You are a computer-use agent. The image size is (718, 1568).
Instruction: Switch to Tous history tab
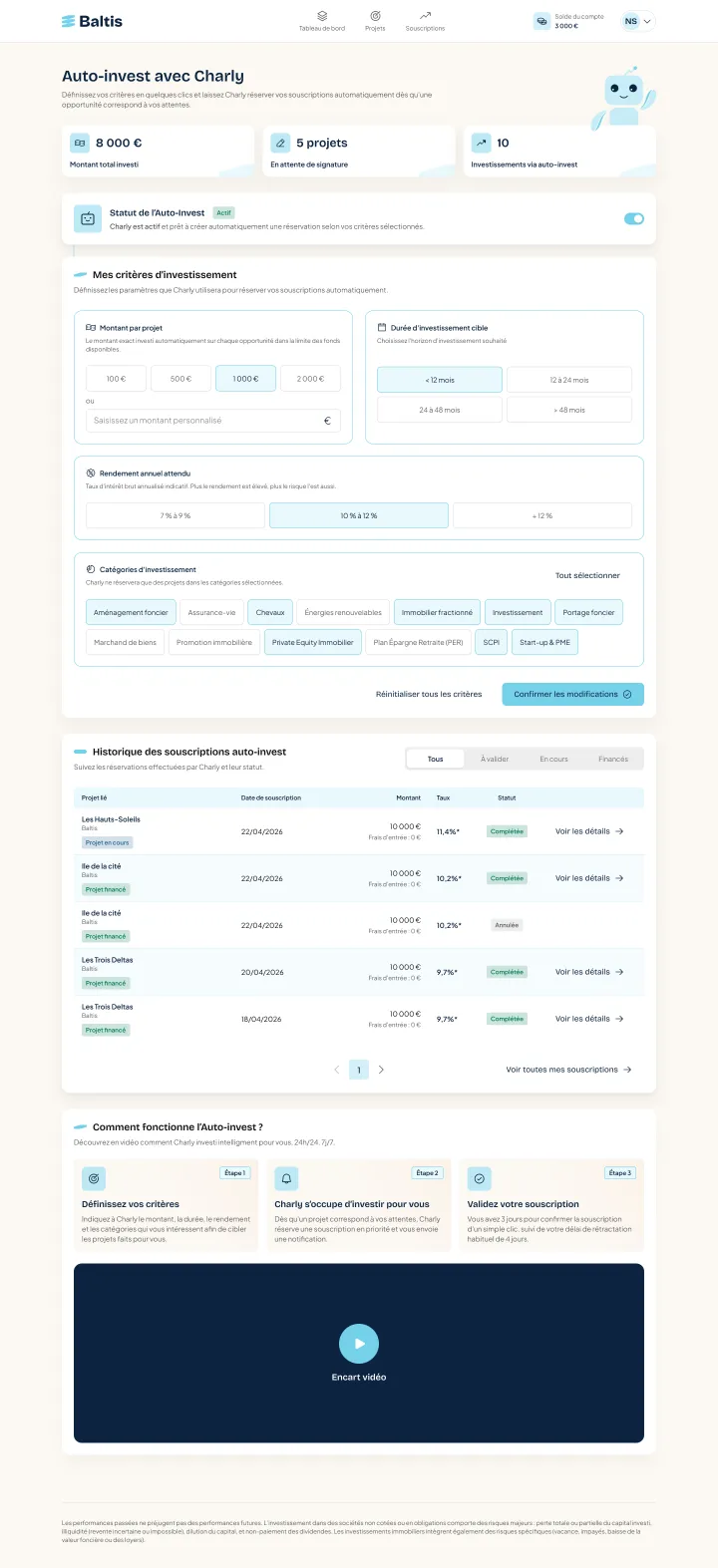tap(436, 760)
